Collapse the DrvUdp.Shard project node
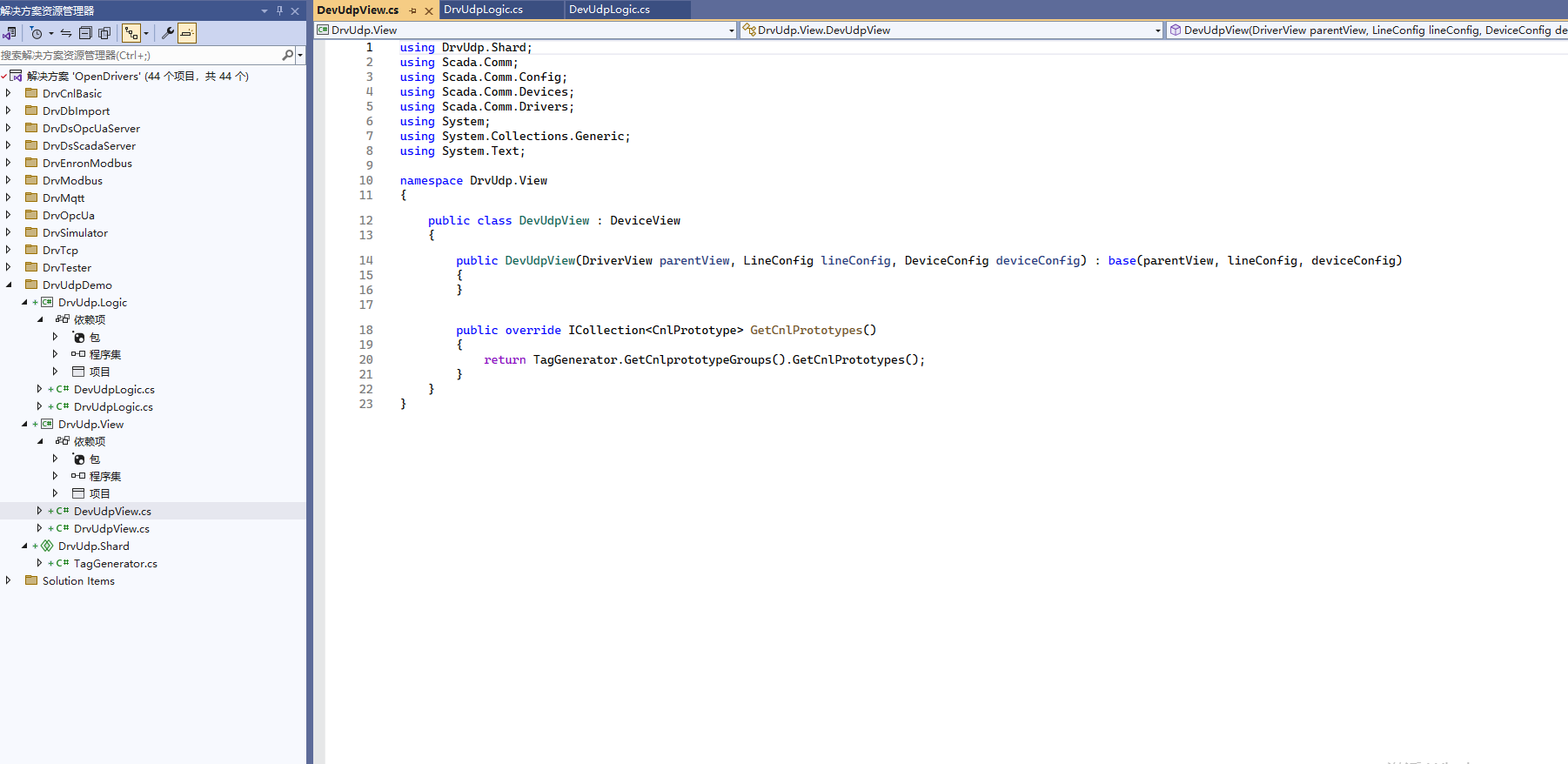Viewport: 1568px width, 764px height. pos(24,546)
